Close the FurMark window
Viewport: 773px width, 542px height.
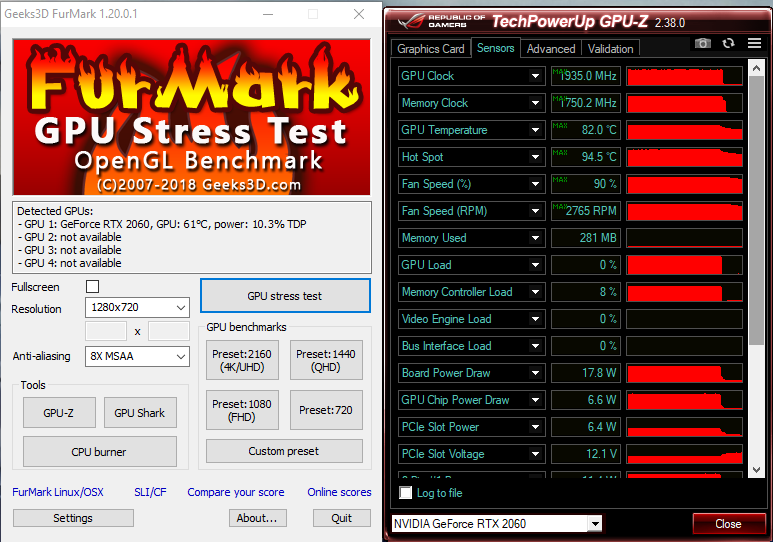359,14
